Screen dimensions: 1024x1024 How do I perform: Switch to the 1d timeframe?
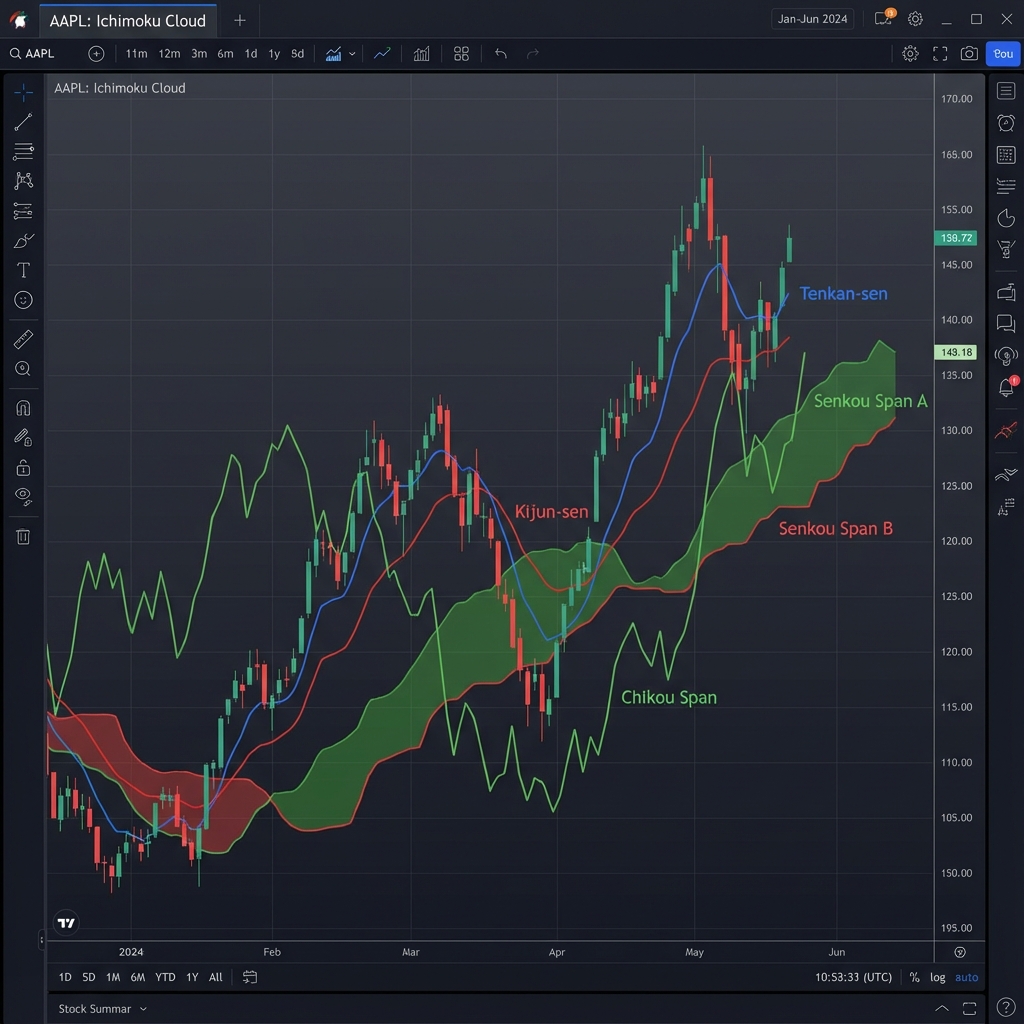251,54
